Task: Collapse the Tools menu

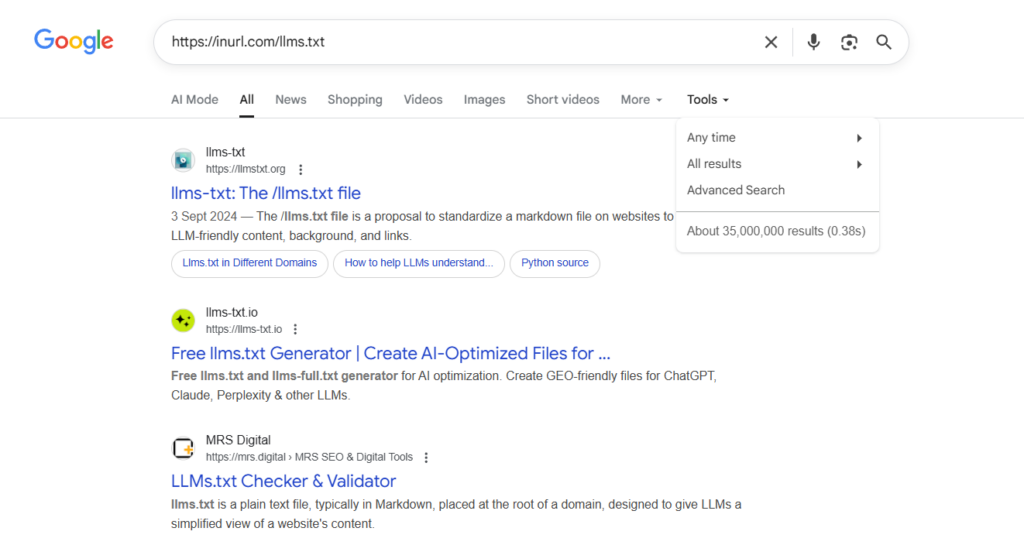Action: click(x=707, y=100)
